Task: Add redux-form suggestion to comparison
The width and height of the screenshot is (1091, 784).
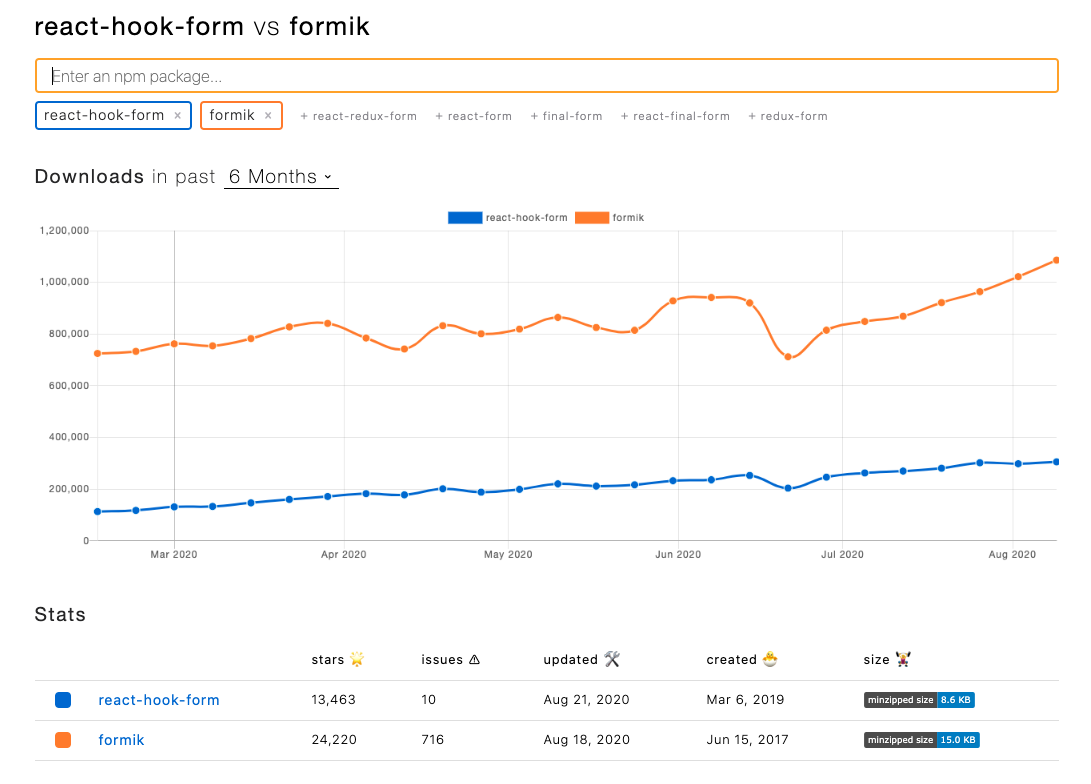Action: [788, 116]
